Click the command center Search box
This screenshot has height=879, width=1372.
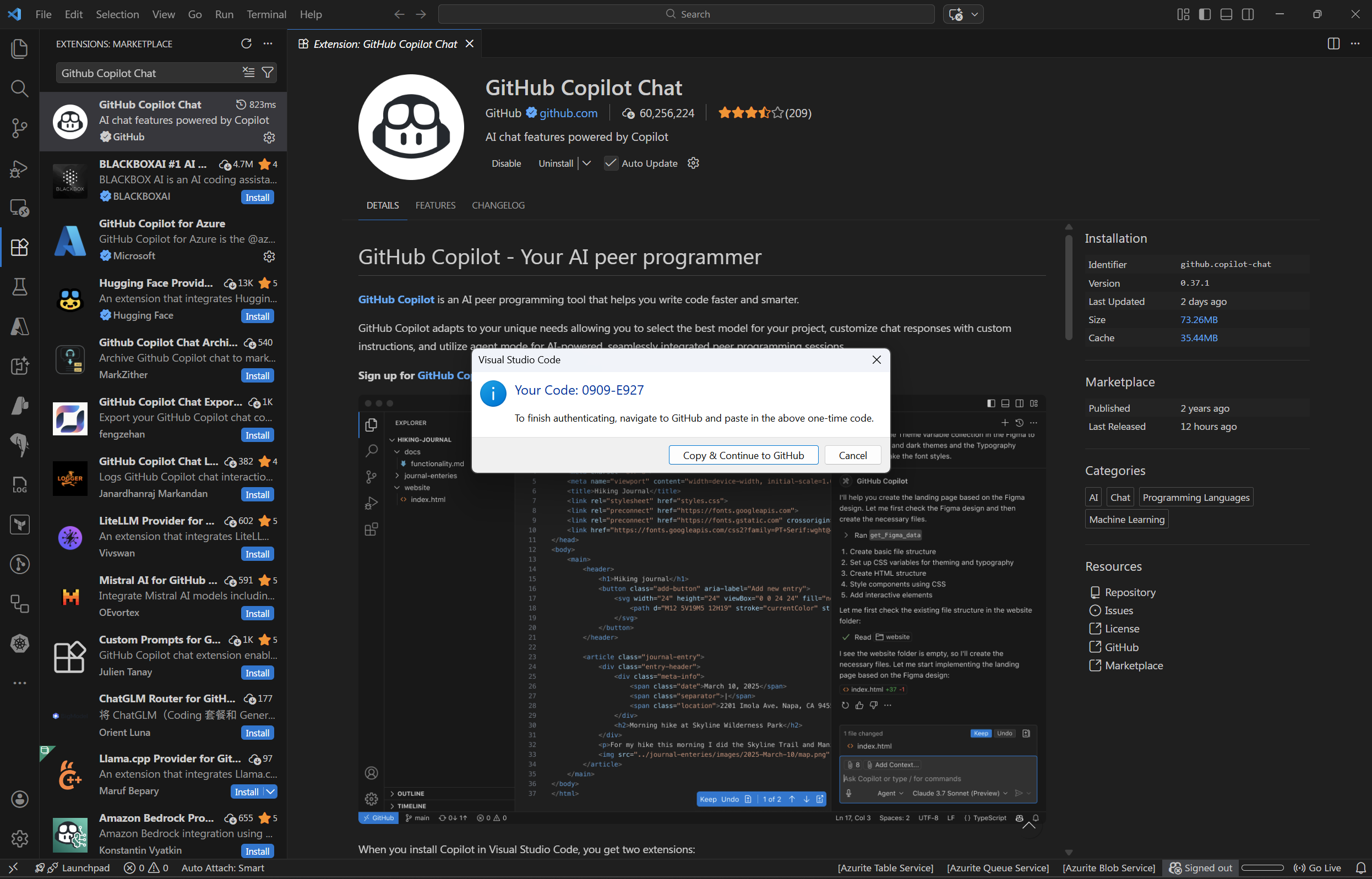click(685, 14)
